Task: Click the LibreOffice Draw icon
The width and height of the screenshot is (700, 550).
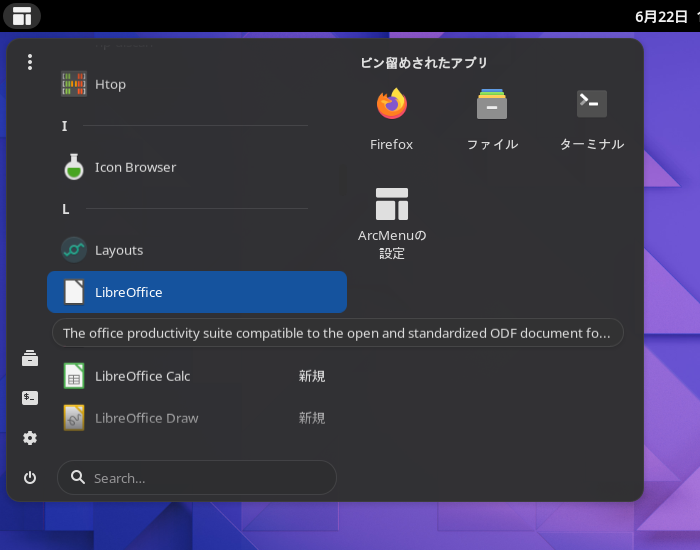Action: pyautogui.click(x=74, y=418)
